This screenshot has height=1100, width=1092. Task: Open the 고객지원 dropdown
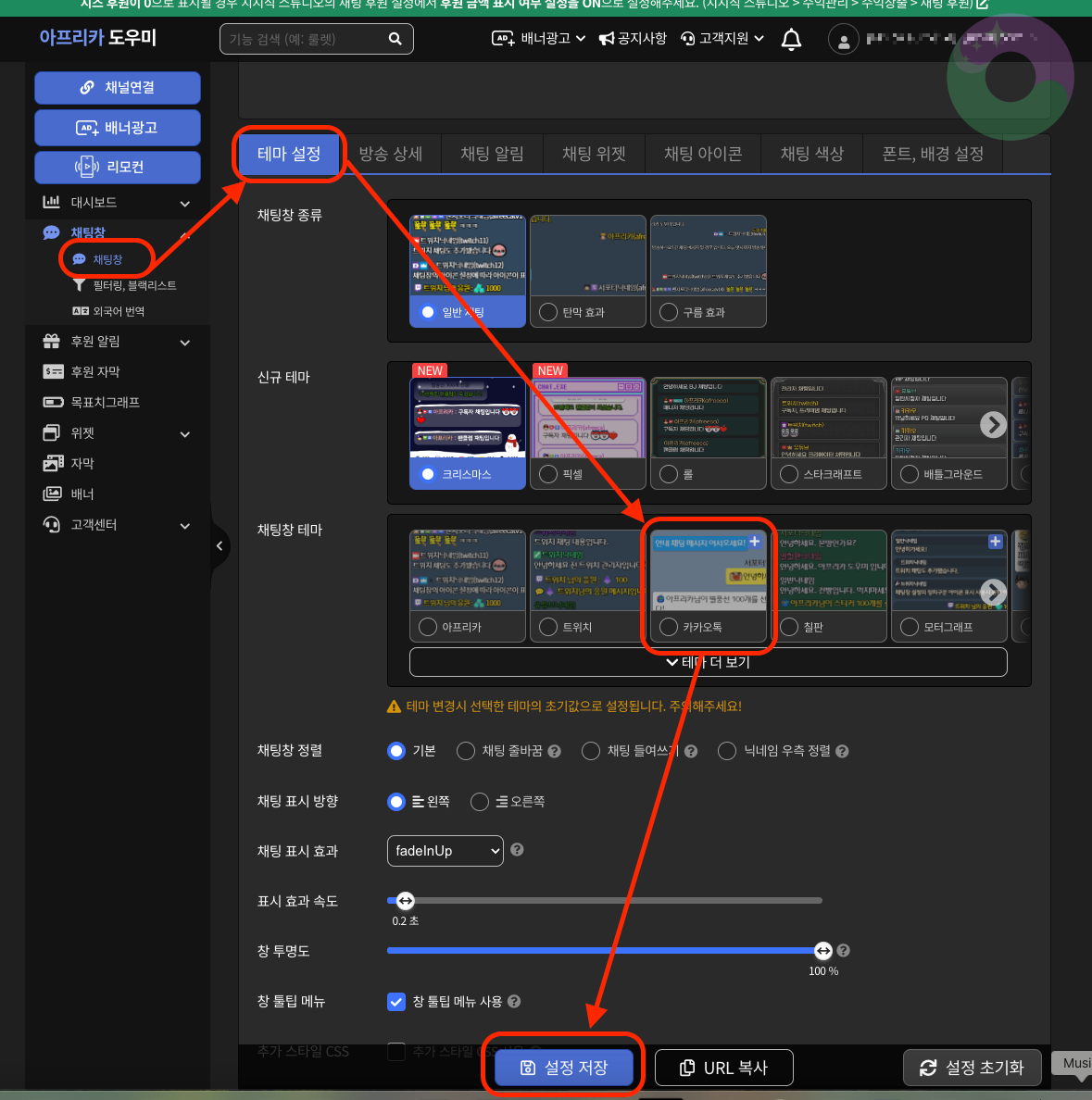[x=722, y=39]
